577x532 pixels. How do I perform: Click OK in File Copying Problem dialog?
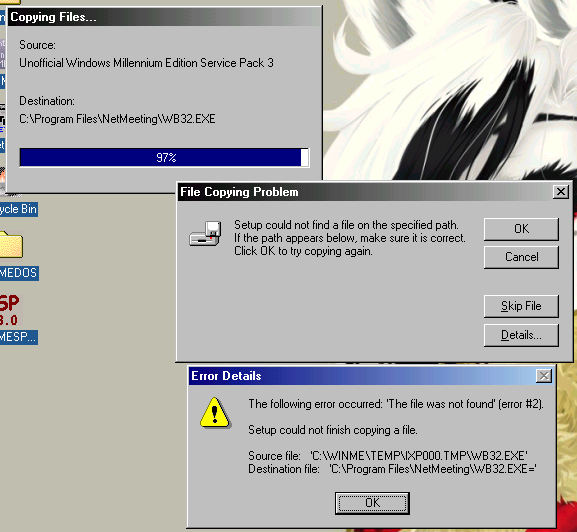click(521, 229)
